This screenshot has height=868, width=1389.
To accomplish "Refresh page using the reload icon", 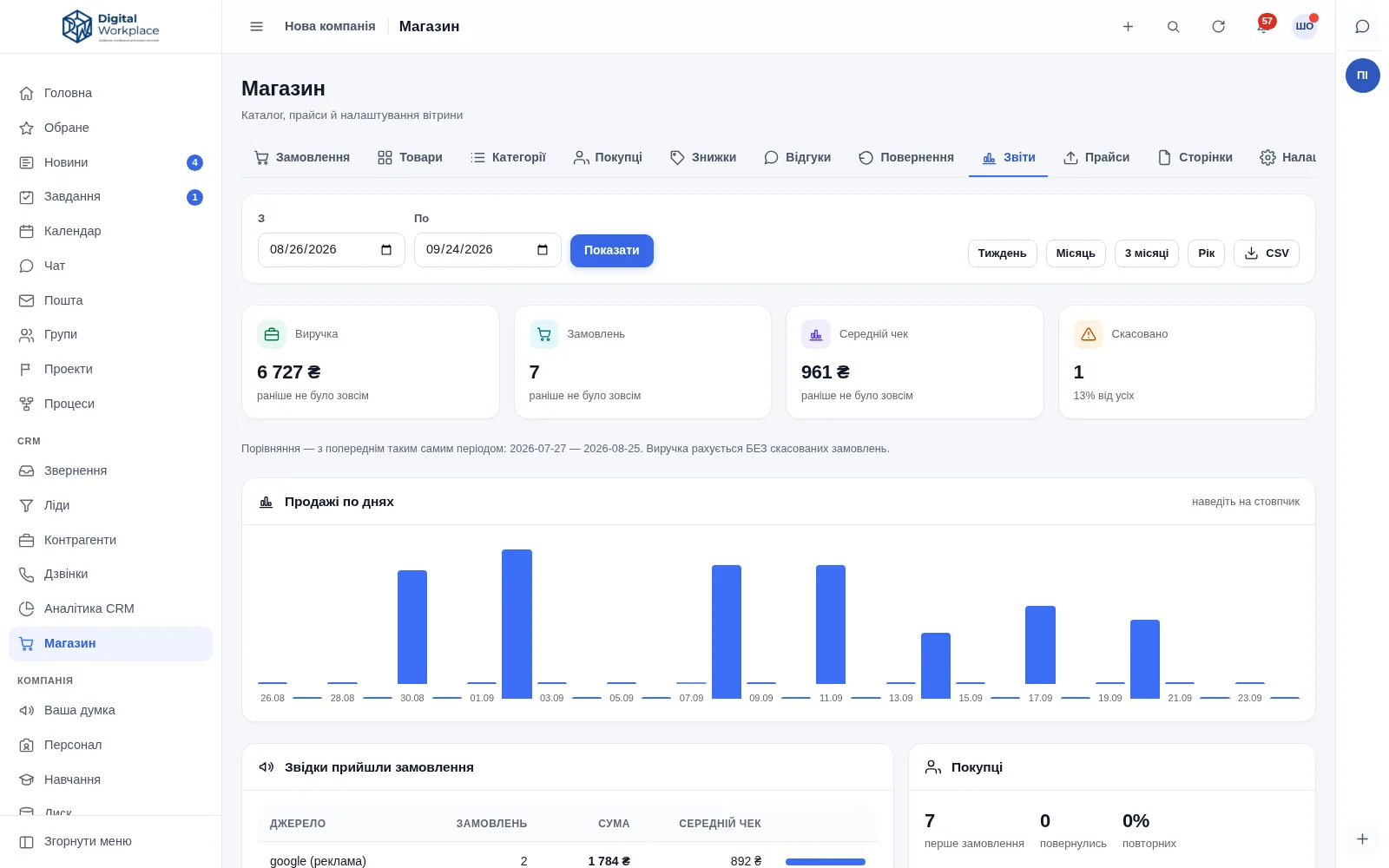I will (x=1218, y=26).
